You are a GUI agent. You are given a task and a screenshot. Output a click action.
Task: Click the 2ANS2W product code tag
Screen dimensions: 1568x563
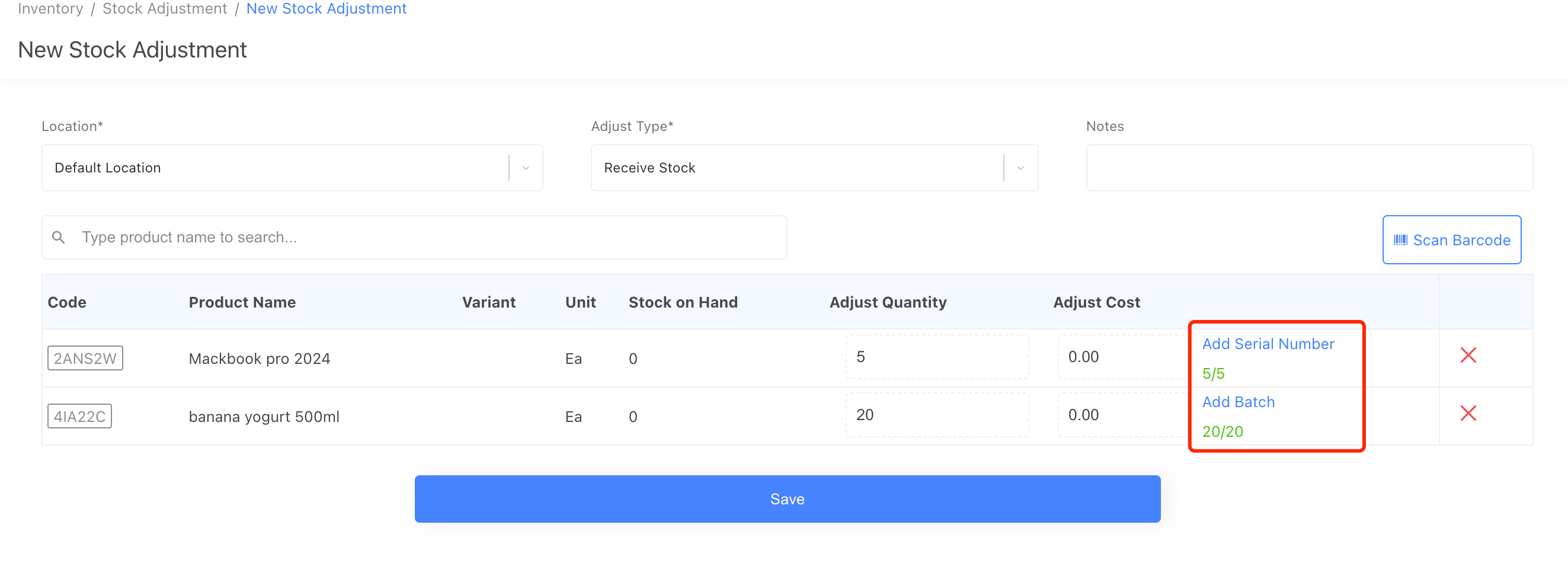coord(85,359)
